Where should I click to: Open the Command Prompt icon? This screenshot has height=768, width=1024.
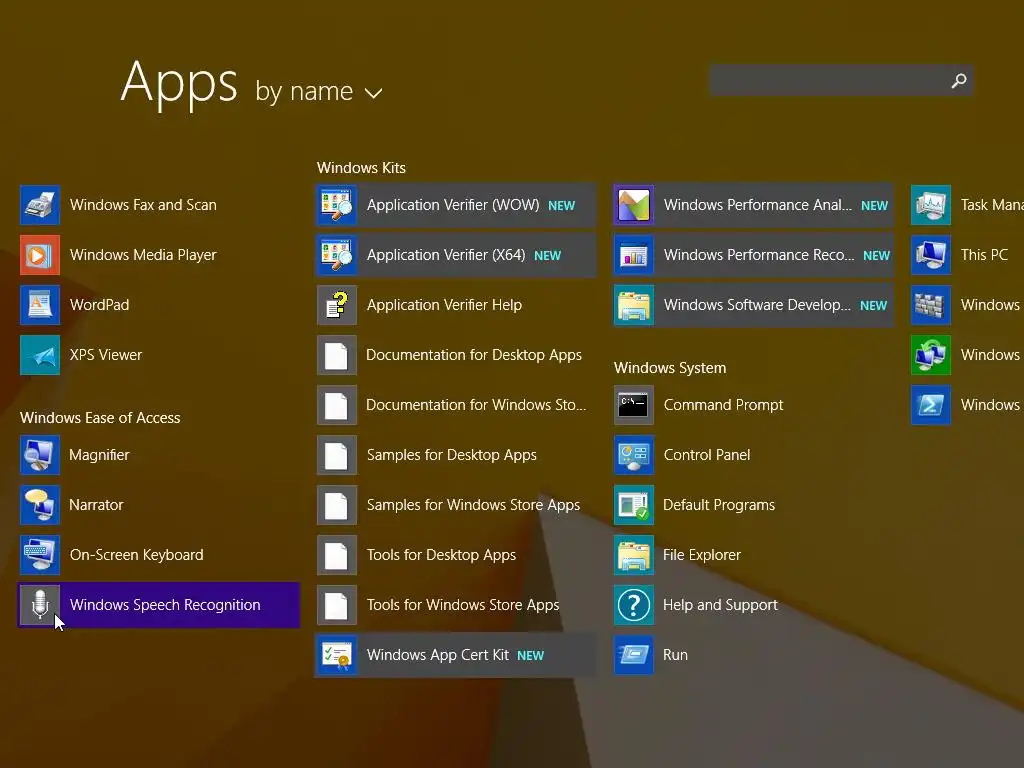point(633,405)
